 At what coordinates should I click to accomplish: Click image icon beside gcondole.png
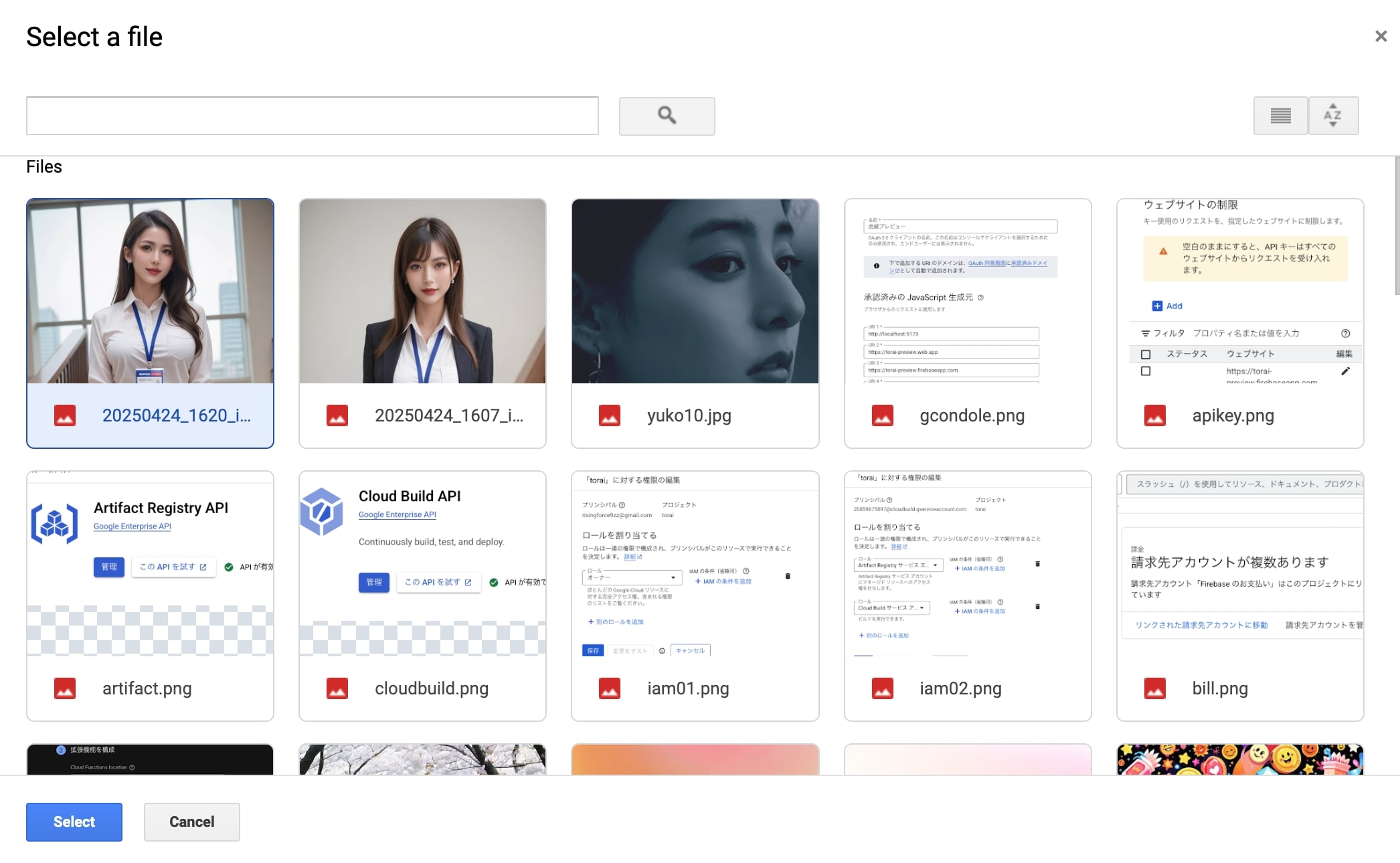[883, 415]
